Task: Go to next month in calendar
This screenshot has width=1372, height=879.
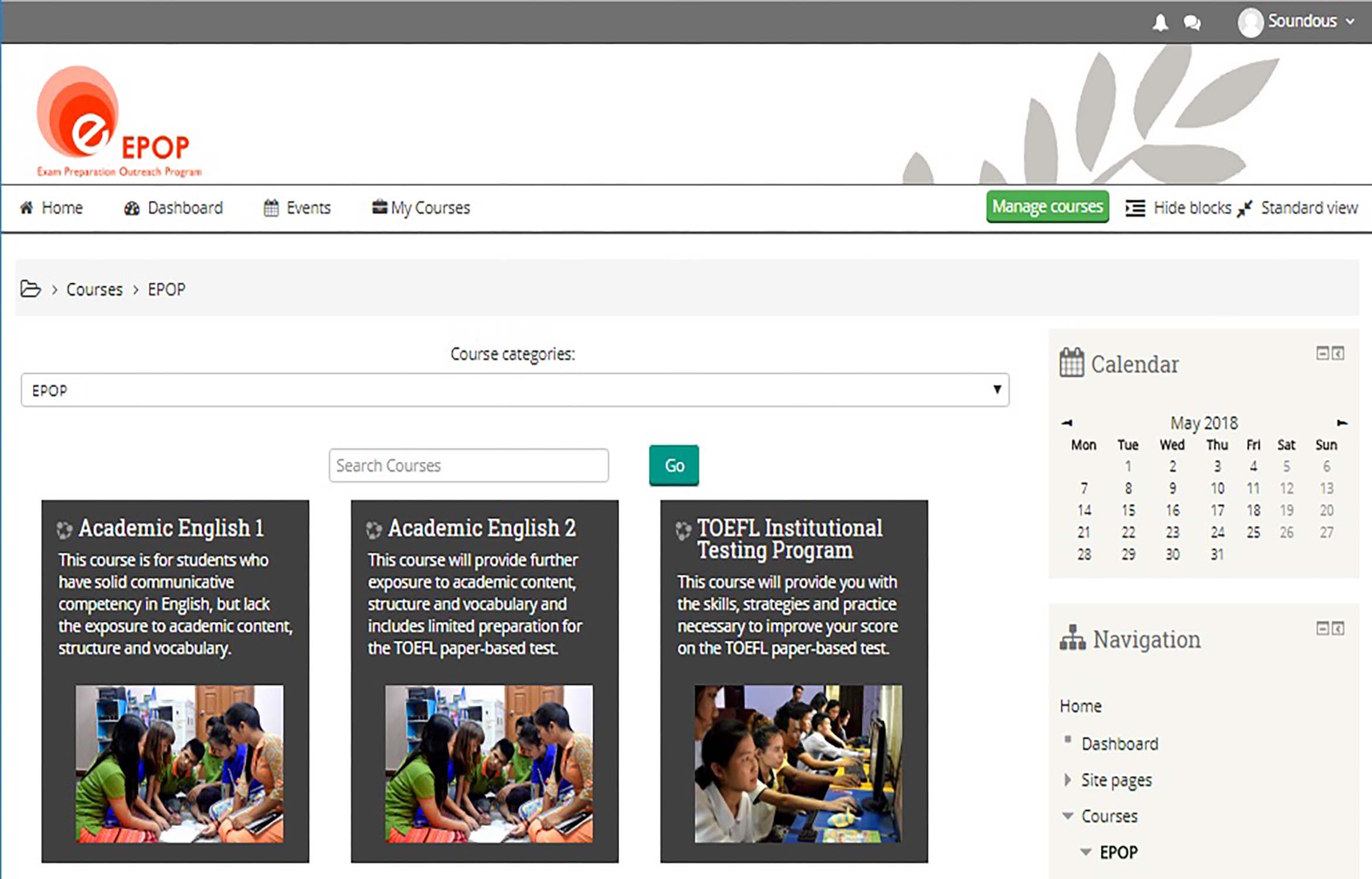Action: pos(1342,423)
